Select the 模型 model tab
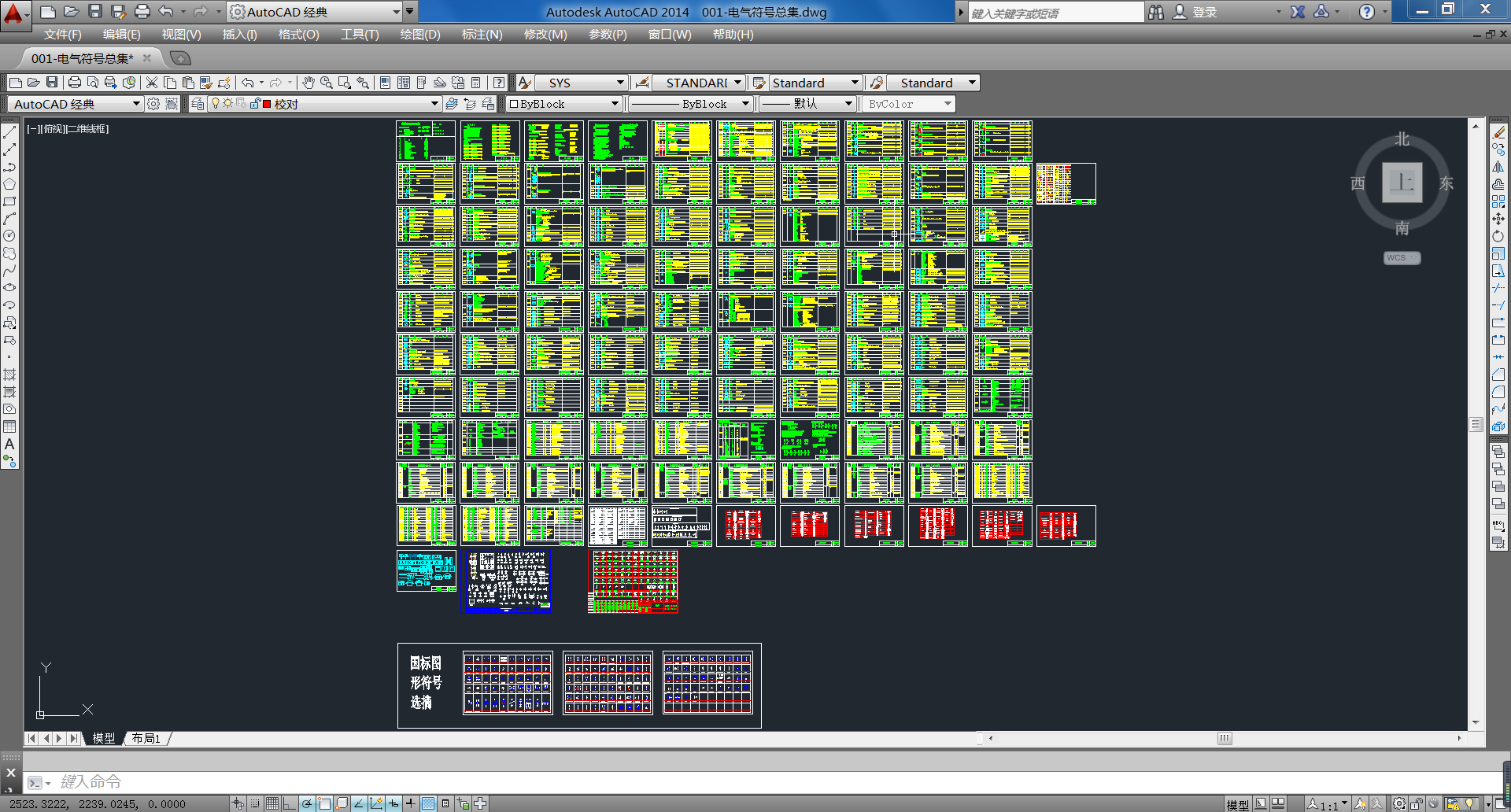 (x=104, y=738)
